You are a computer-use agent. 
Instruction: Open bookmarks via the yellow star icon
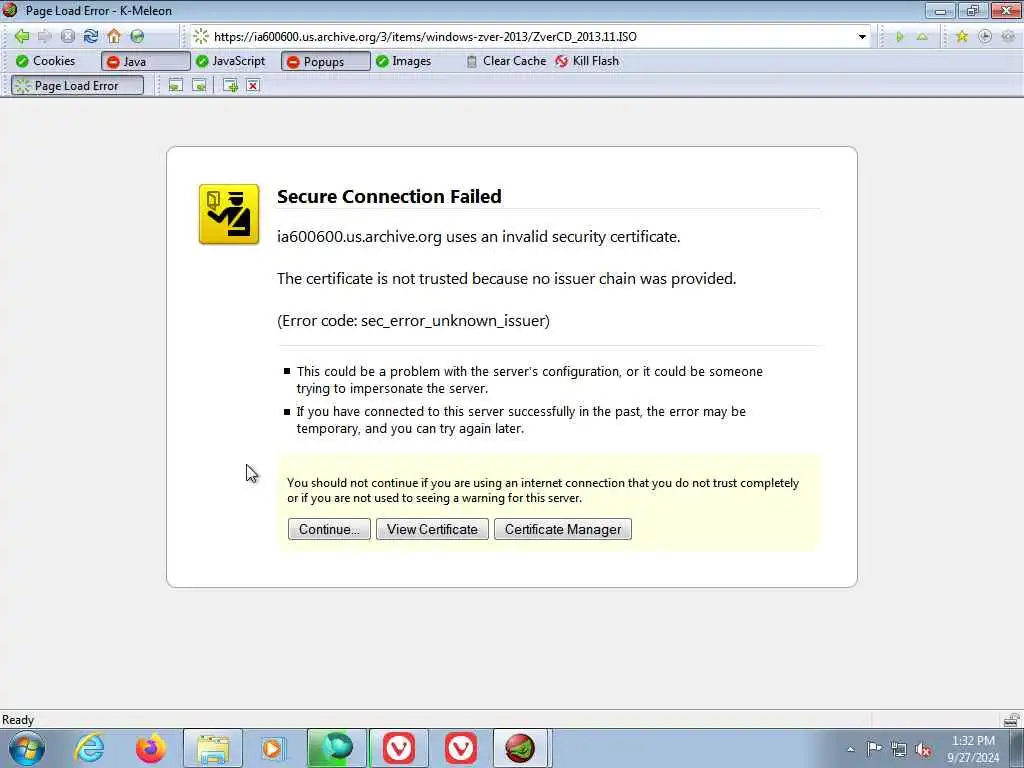click(962, 37)
